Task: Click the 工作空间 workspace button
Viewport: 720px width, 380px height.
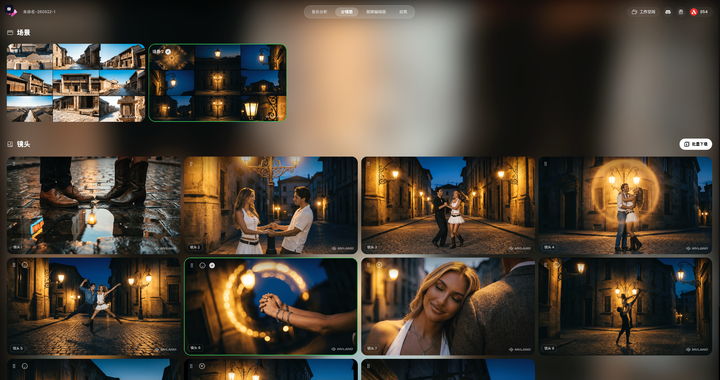Action: point(644,12)
